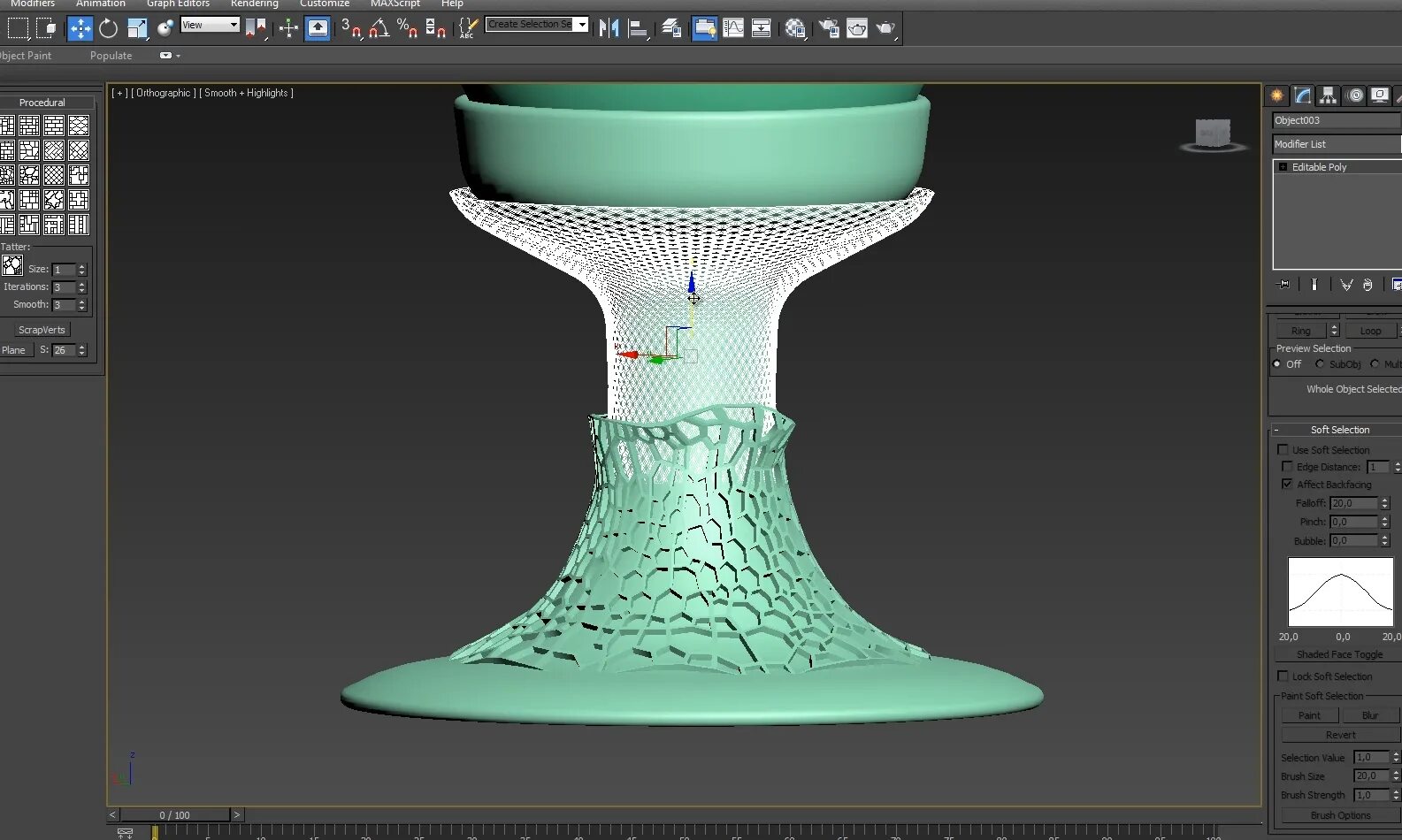This screenshot has width=1402, height=840.
Task: Open the Graph Editors menu
Action: [x=178, y=4]
